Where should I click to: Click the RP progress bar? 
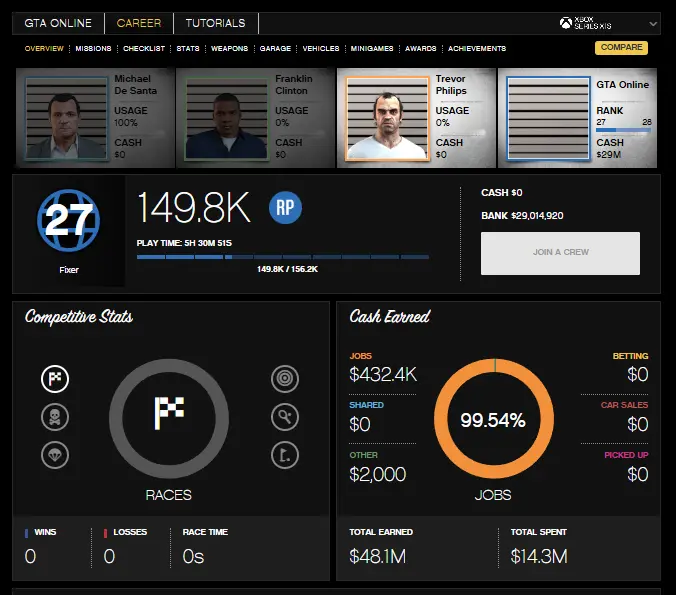click(283, 257)
